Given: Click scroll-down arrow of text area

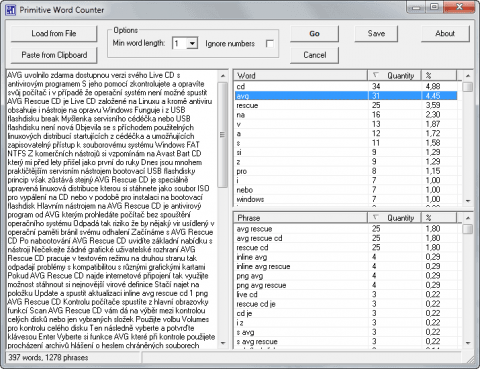Looking at the screenshot, I should [x=223, y=343].
